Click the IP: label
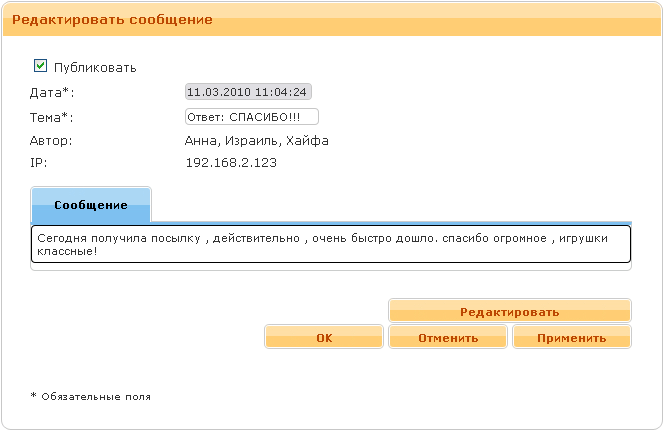Screen dimensions: 664x431 (39, 162)
